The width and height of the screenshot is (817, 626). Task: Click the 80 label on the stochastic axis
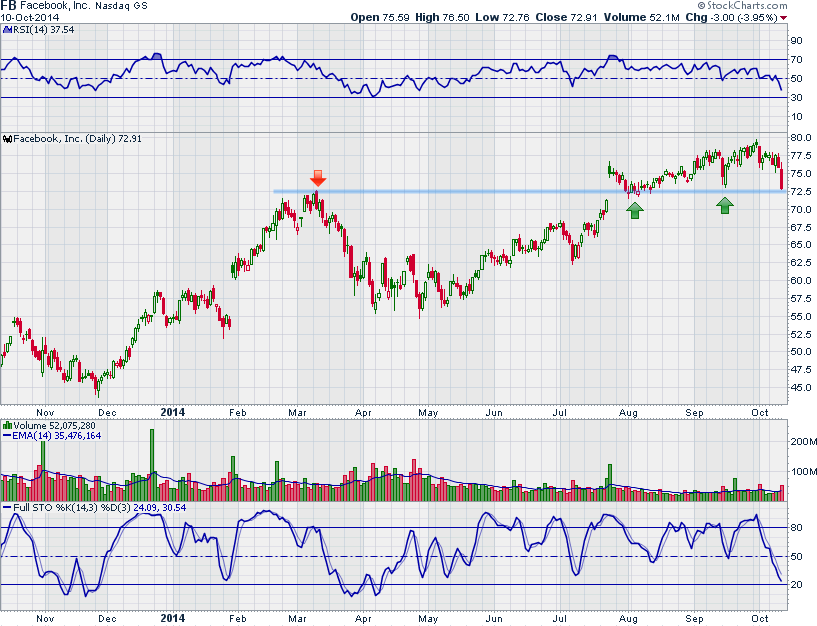click(x=796, y=527)
